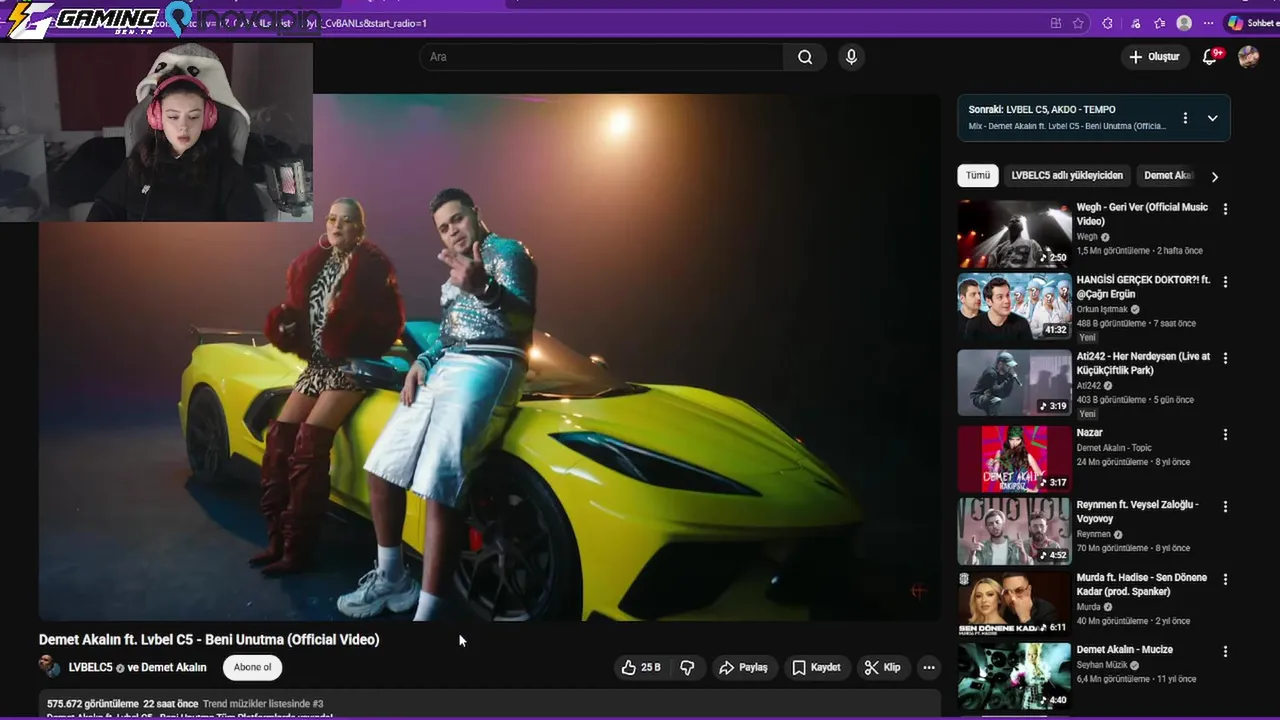The width and height of the screenshot is (1280, 720).
Task: Share the video via Paylaş
Action: pyautogui.click(x=743, y=667)
